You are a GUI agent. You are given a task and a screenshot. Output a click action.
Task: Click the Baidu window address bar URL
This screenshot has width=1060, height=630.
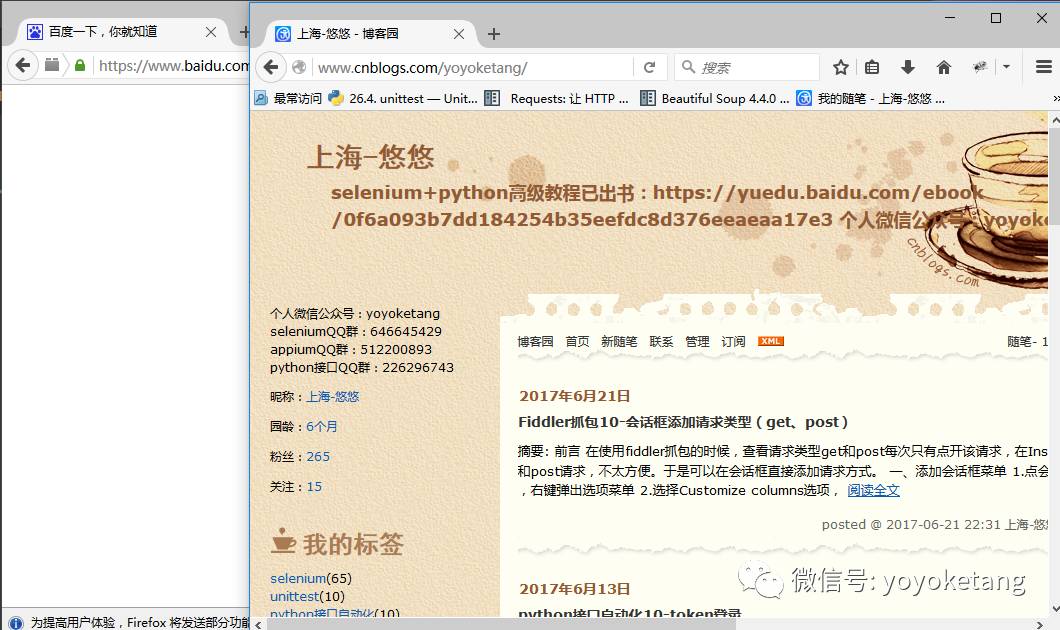(x=174, y=66)
